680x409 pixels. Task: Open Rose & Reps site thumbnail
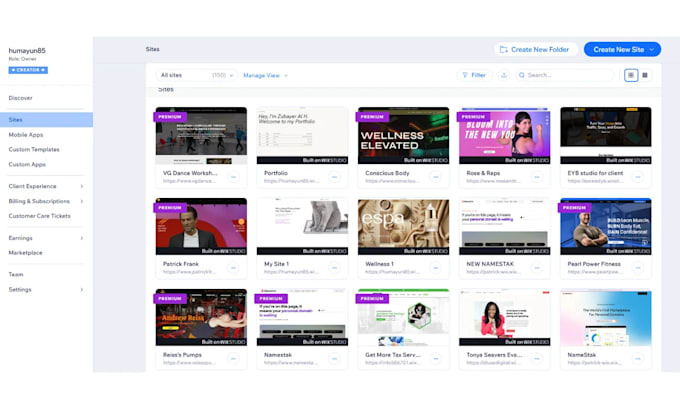coord(504,136)
